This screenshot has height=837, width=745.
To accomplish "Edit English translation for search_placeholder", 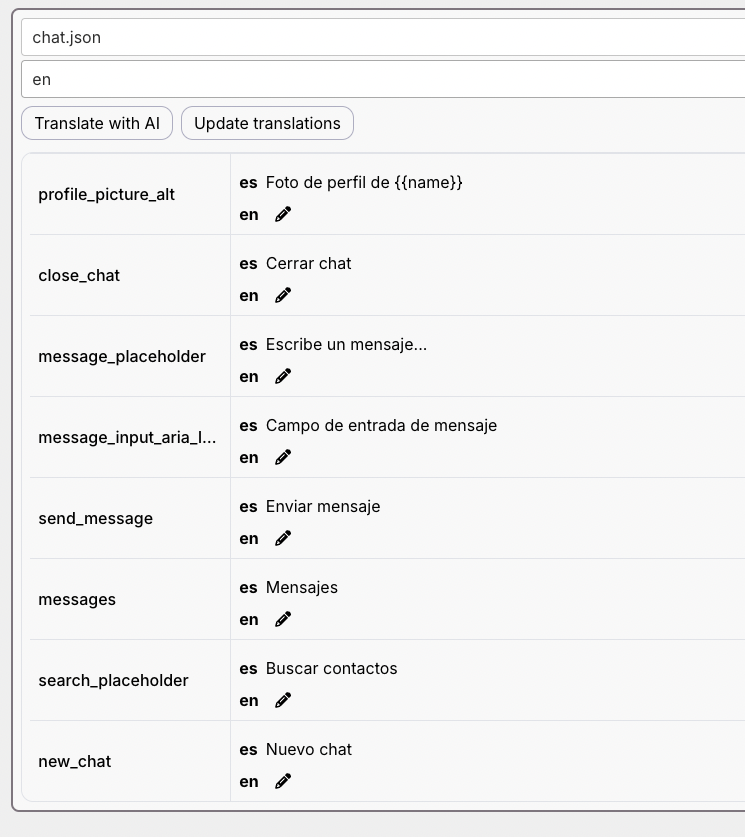I will (x=283, y=701).
